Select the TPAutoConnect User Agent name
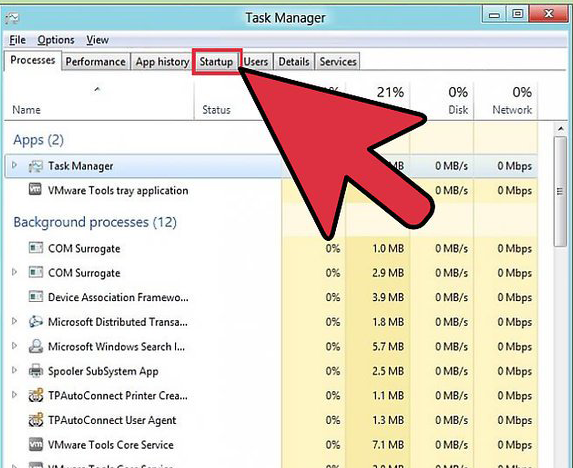 pos(112,420)
